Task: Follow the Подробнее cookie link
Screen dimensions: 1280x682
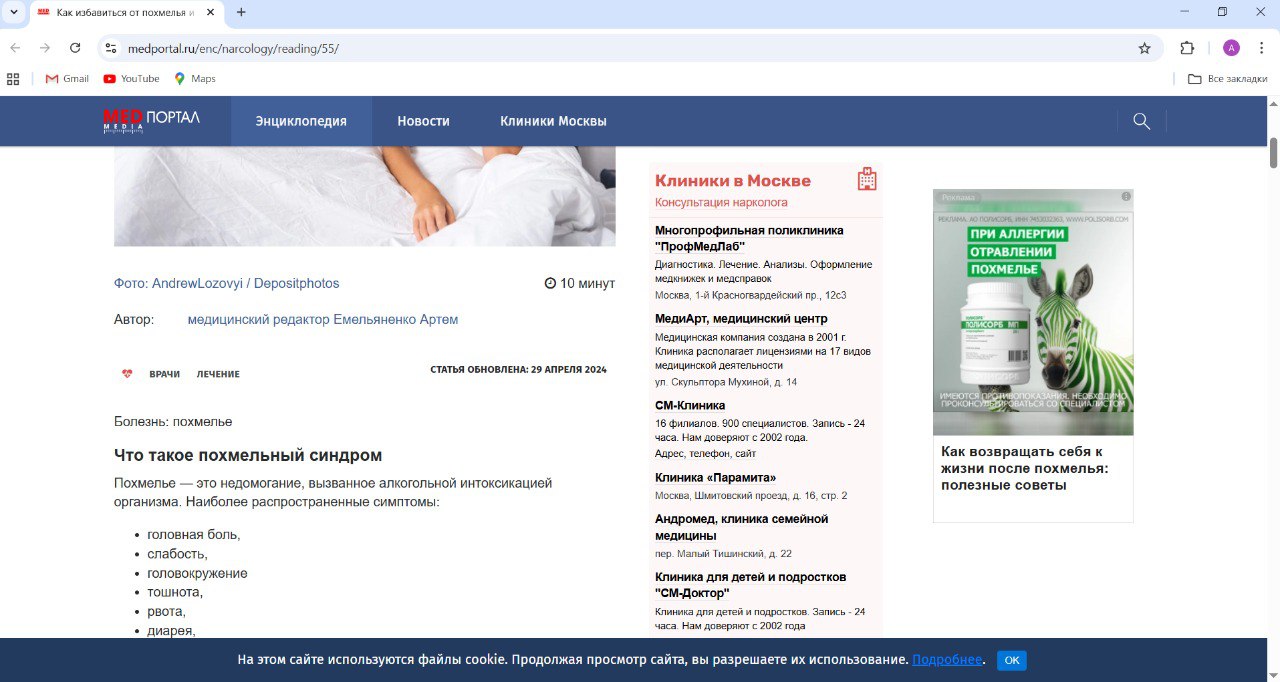Action: [946, 660]
